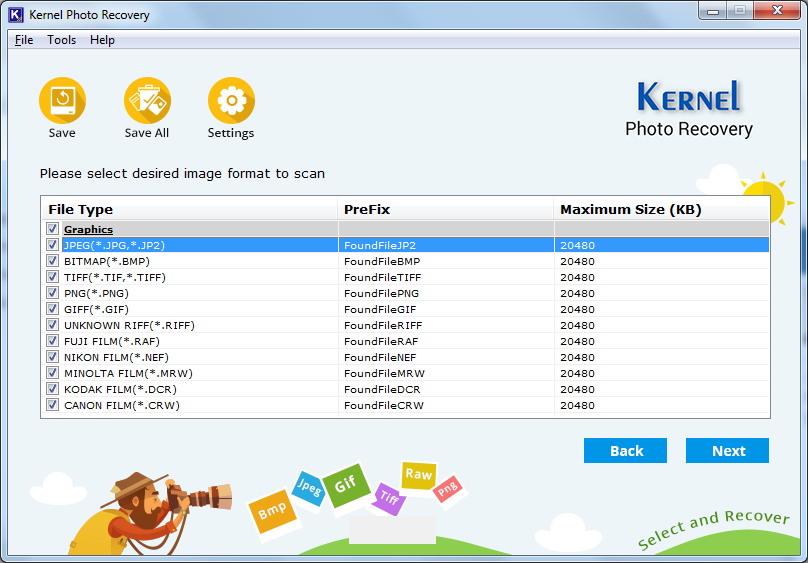The width and height of the screenshot is (808, 563).
Task: Click the 20480 size in CANON FILM row
Action: click(x=577, y=405)
